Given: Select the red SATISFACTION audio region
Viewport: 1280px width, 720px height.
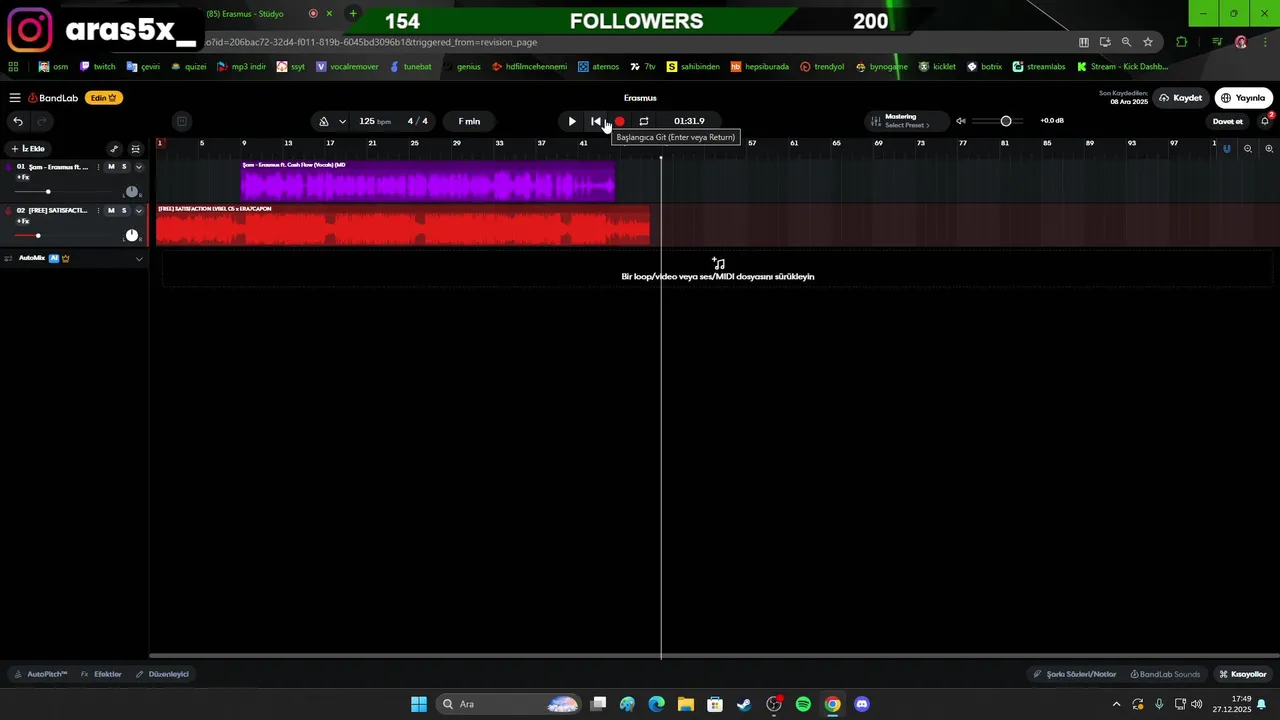Looking at the screenshot, I should coord(403,225).
